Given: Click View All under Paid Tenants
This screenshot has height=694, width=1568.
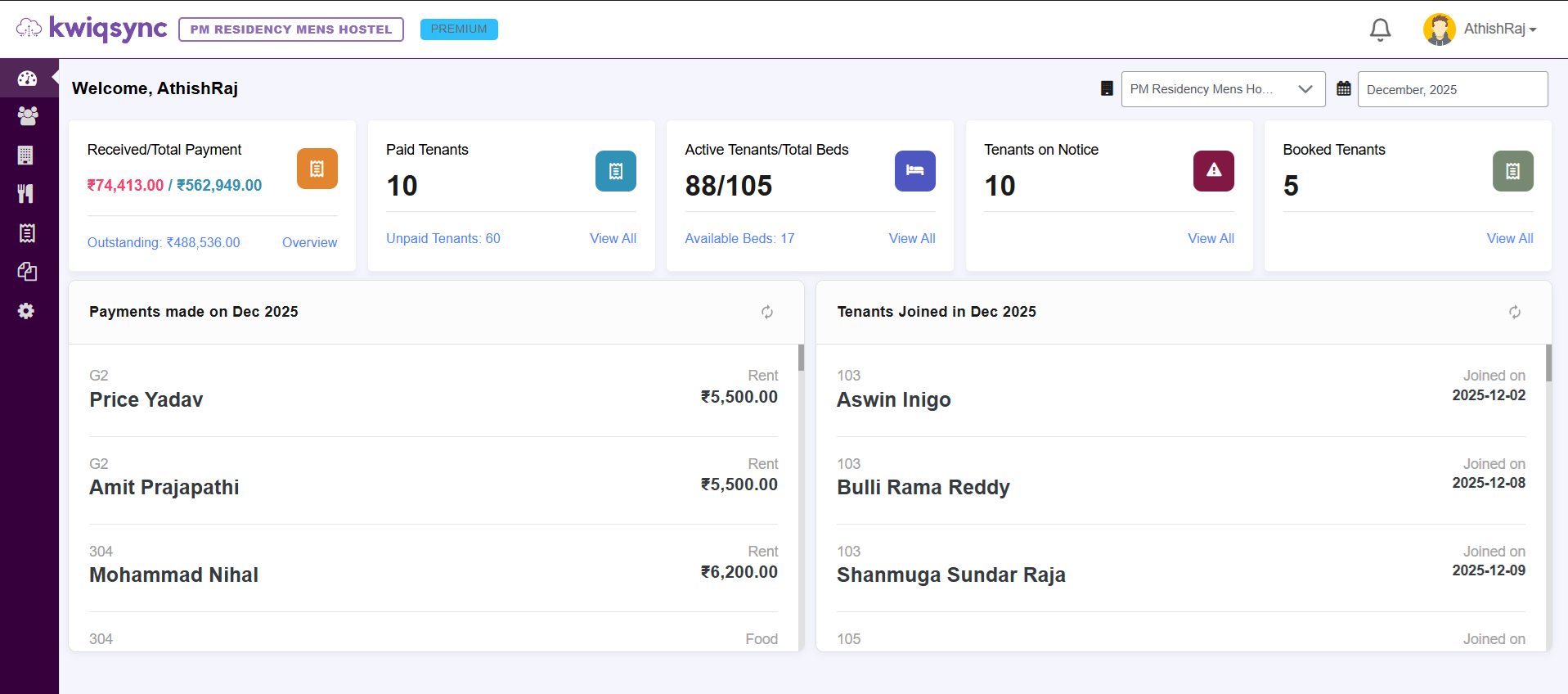Looking at the screenshot, I should [x=613, y=238].
